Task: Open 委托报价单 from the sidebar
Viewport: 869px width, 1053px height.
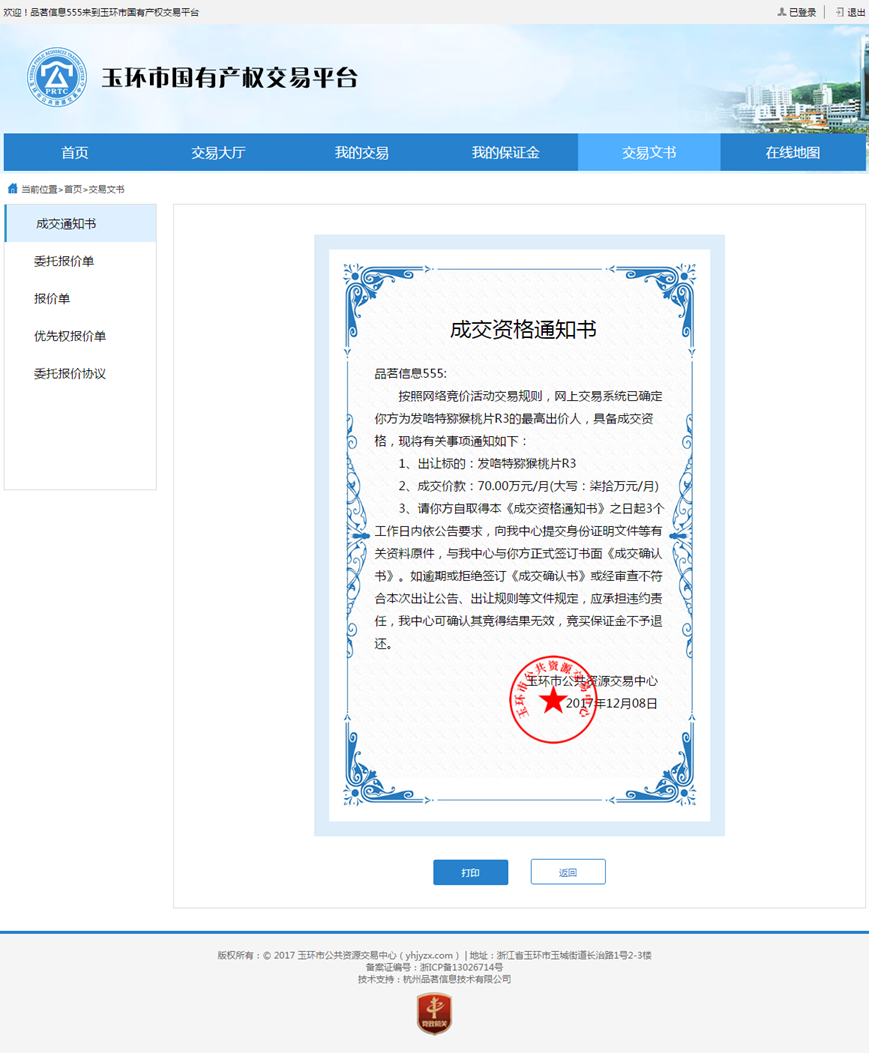Action: (64, 261)
